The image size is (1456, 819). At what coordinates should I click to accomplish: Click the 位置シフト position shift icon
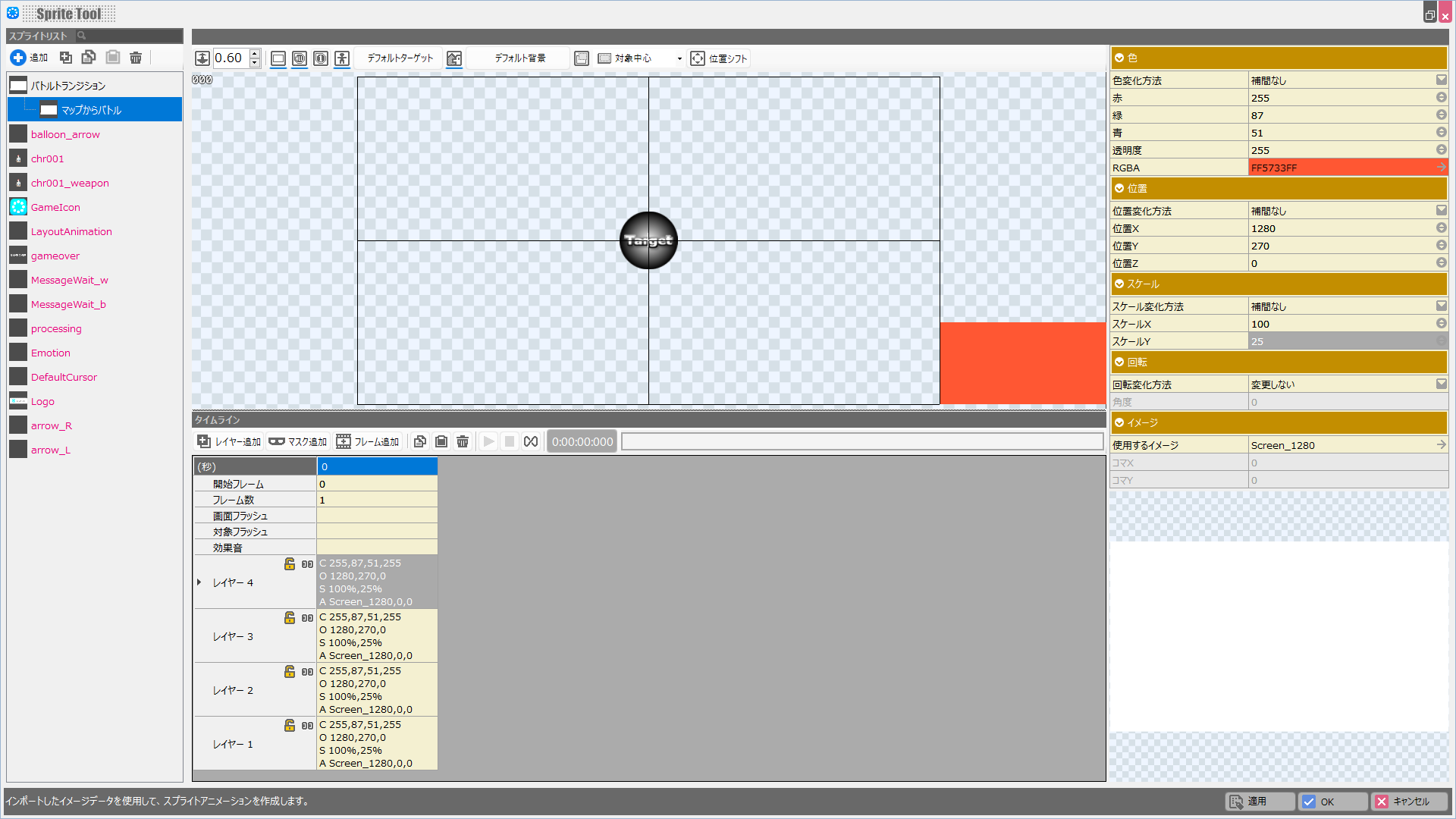point(698,58)
